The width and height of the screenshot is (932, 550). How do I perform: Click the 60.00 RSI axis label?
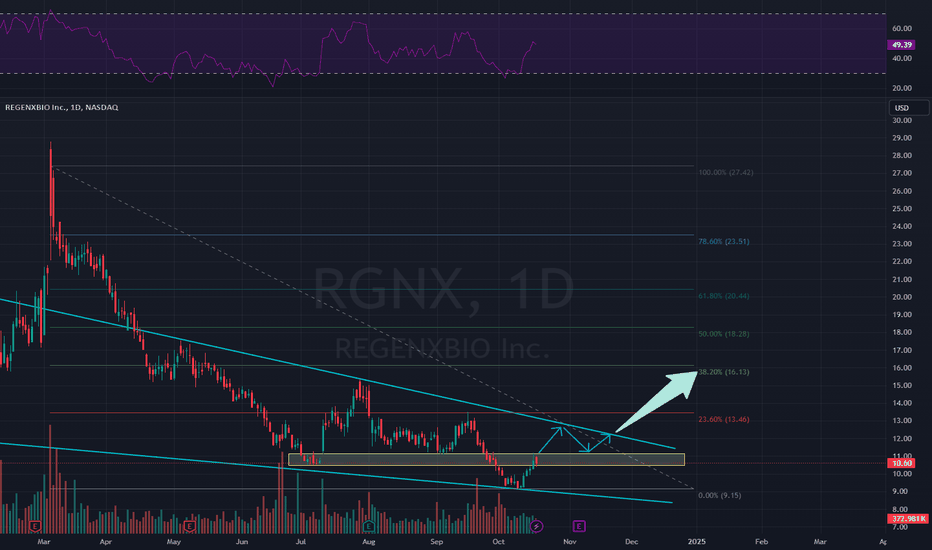[902, 29]
